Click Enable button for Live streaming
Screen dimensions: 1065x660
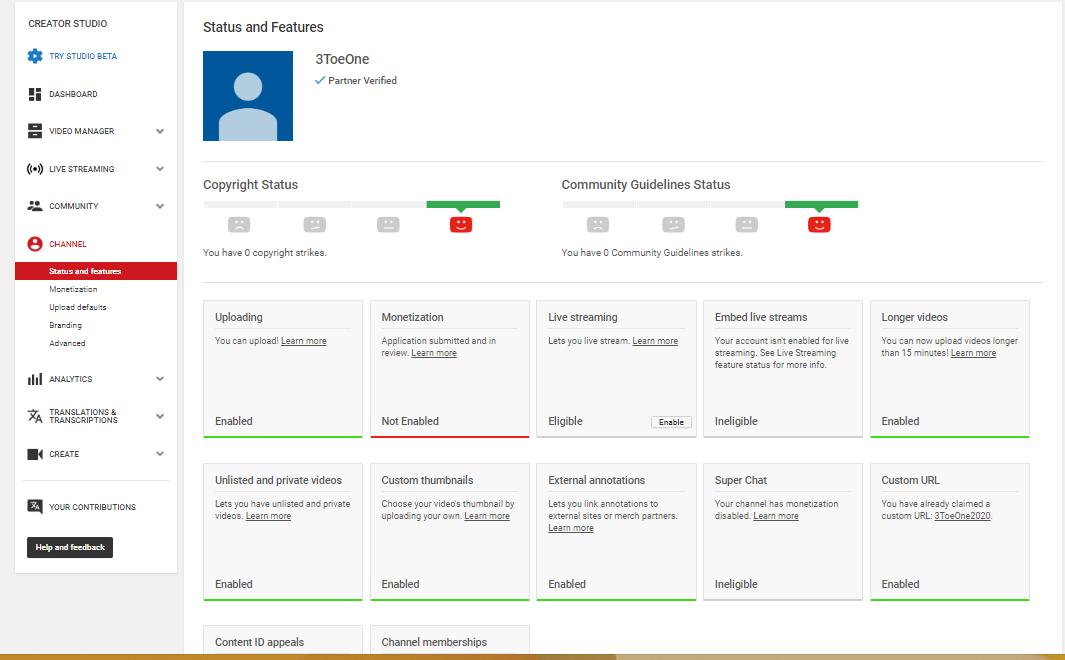click(671, 422)
